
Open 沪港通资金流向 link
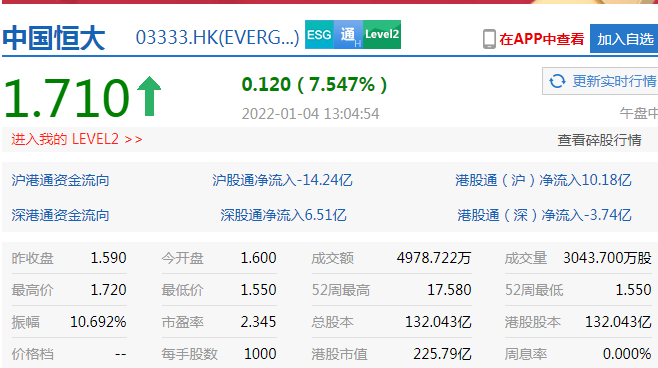pyautogui.click(x=60, y=180)
